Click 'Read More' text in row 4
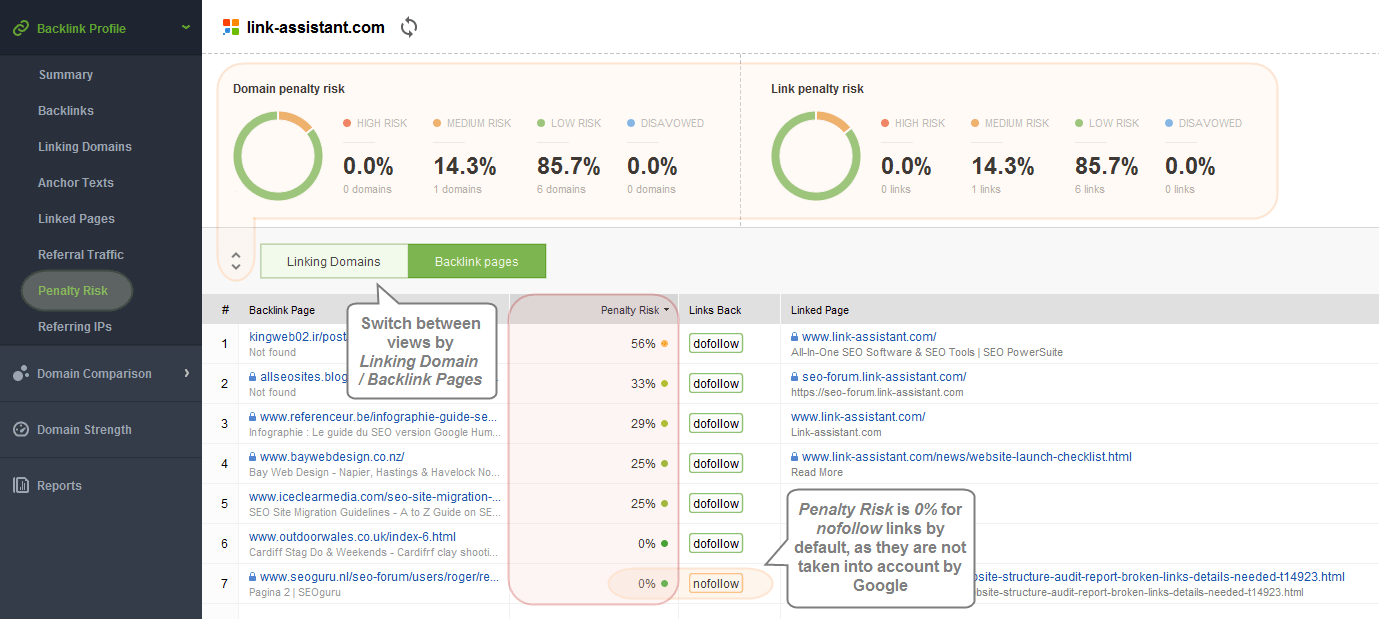This screenshot has width=1379, height=619. (x=817, y=473)
